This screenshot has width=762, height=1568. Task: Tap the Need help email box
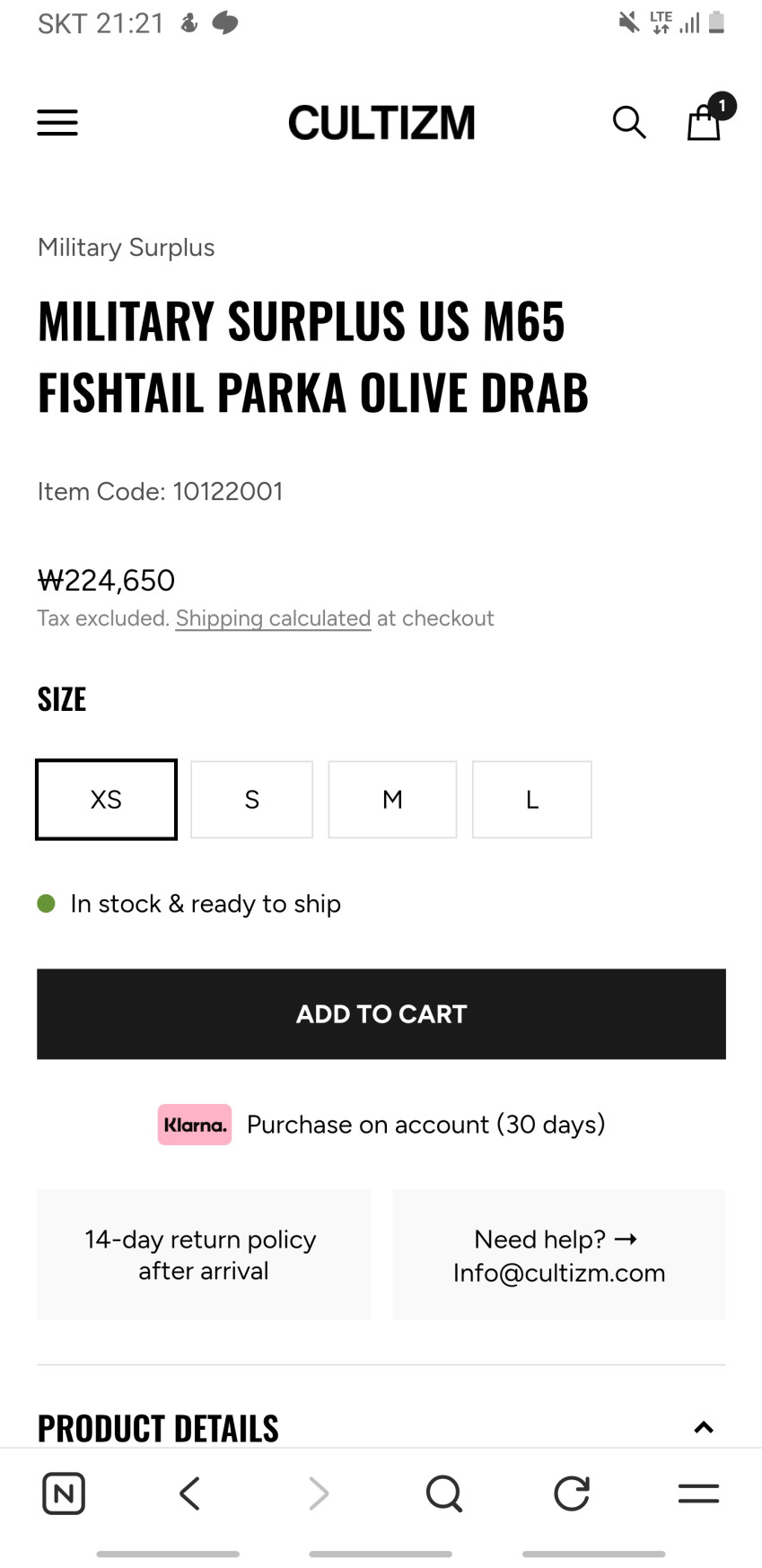pos(558,1255)
